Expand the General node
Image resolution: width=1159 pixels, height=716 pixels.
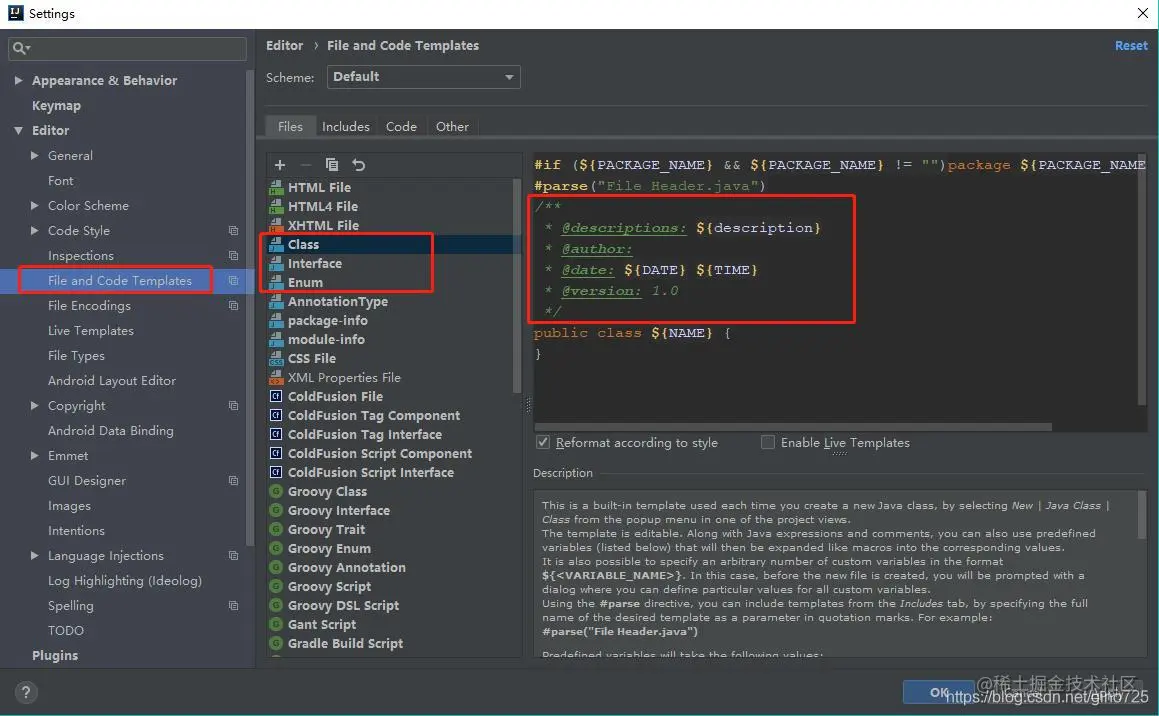point(35,156)
